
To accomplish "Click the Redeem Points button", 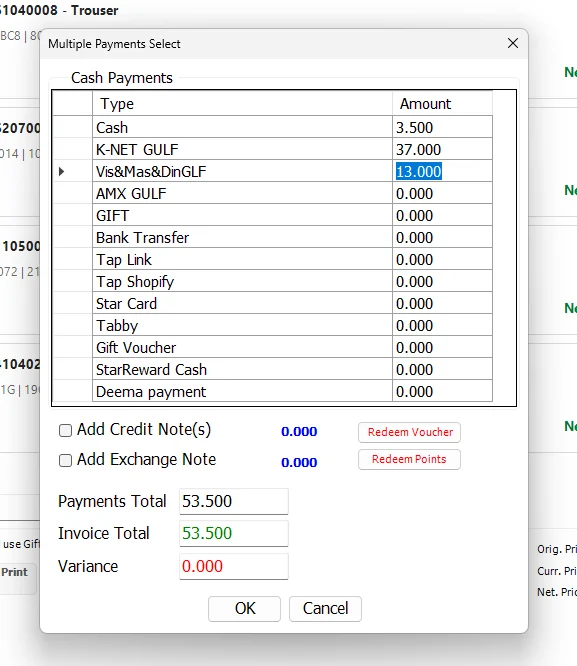I will [x=409, y=460].
